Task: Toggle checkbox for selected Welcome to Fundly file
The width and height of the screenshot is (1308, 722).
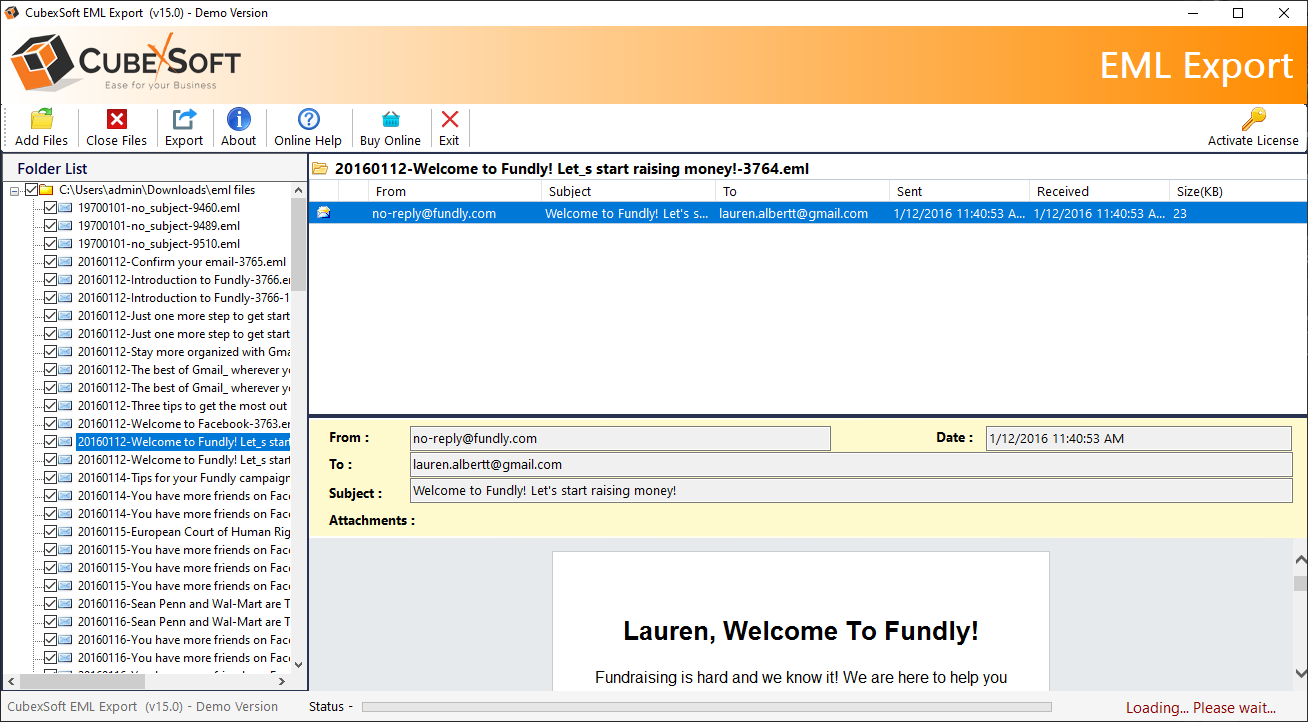Action: pos(50,442)
